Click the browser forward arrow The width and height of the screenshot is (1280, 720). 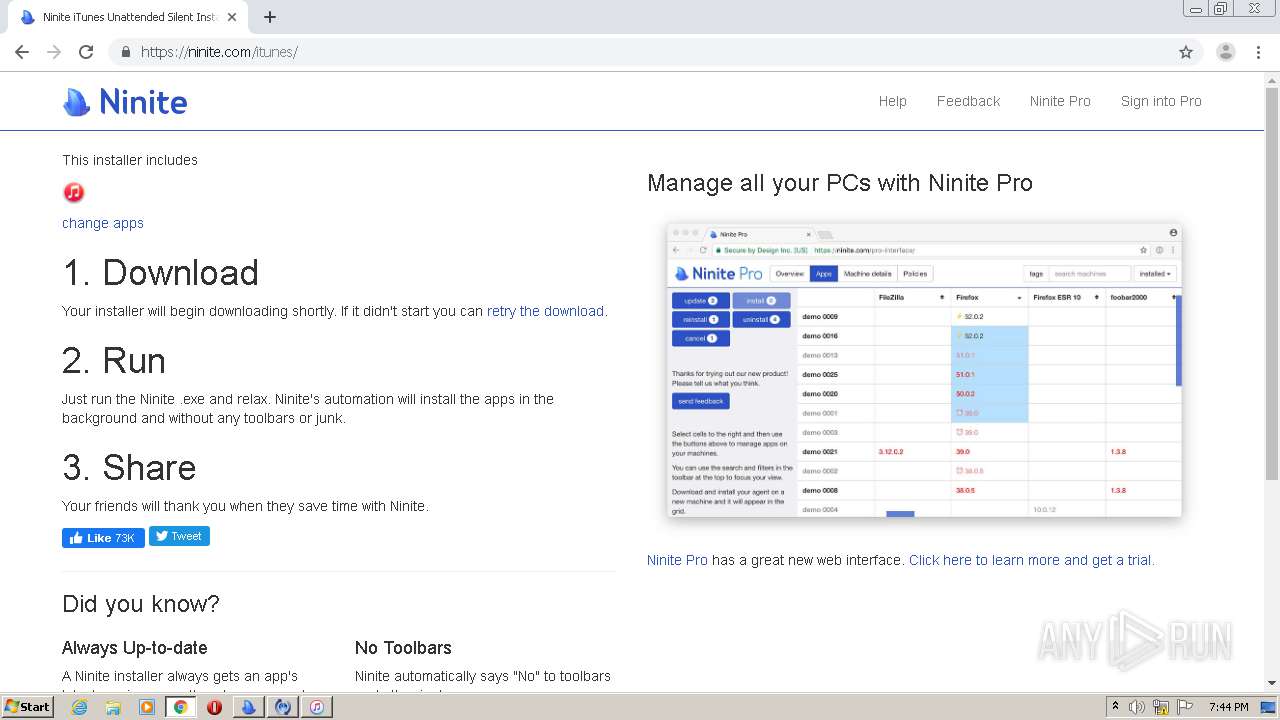click(54, 52)
